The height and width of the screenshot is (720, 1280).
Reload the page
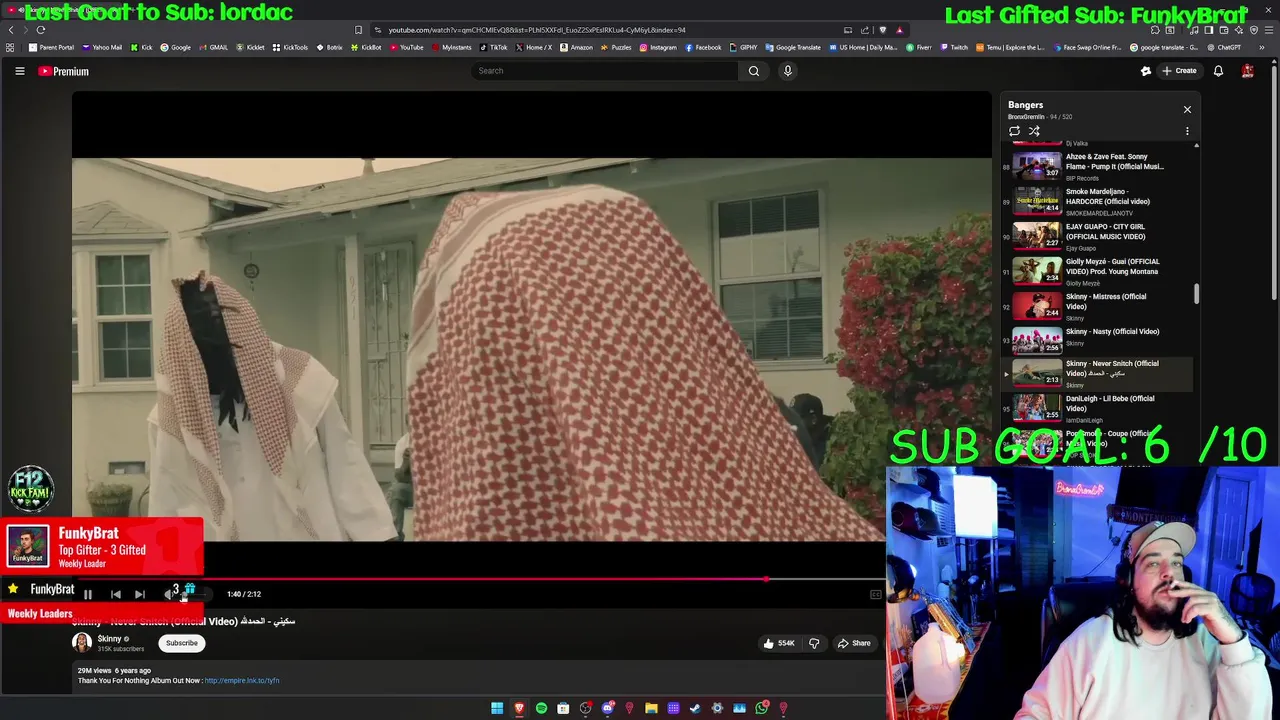[x=41, y=30]
